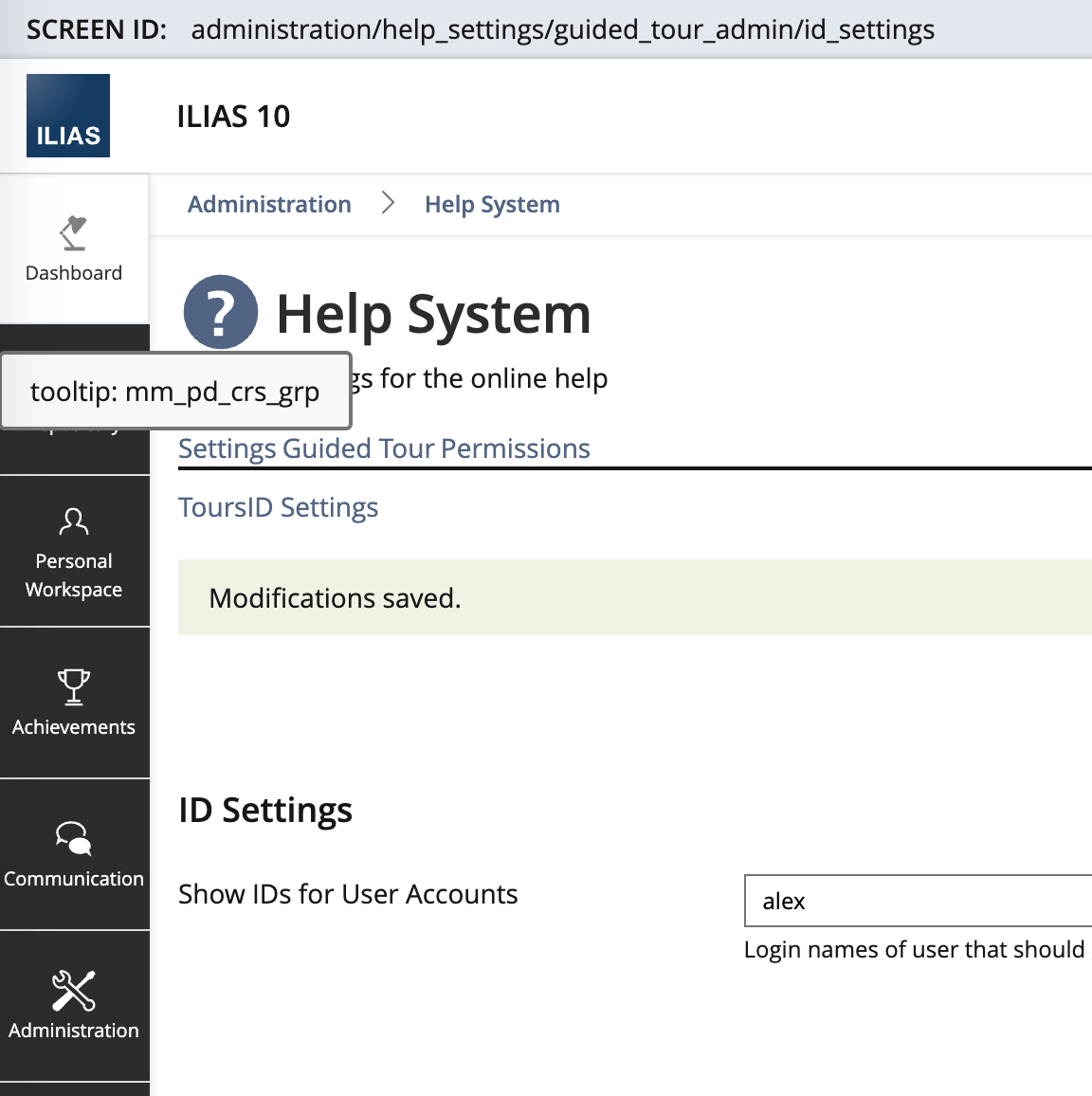Image resolution: width=1092 pixels, height=1096 pixels.
Task: Switch to the Tours sub-tab
Action: [204, 508]
